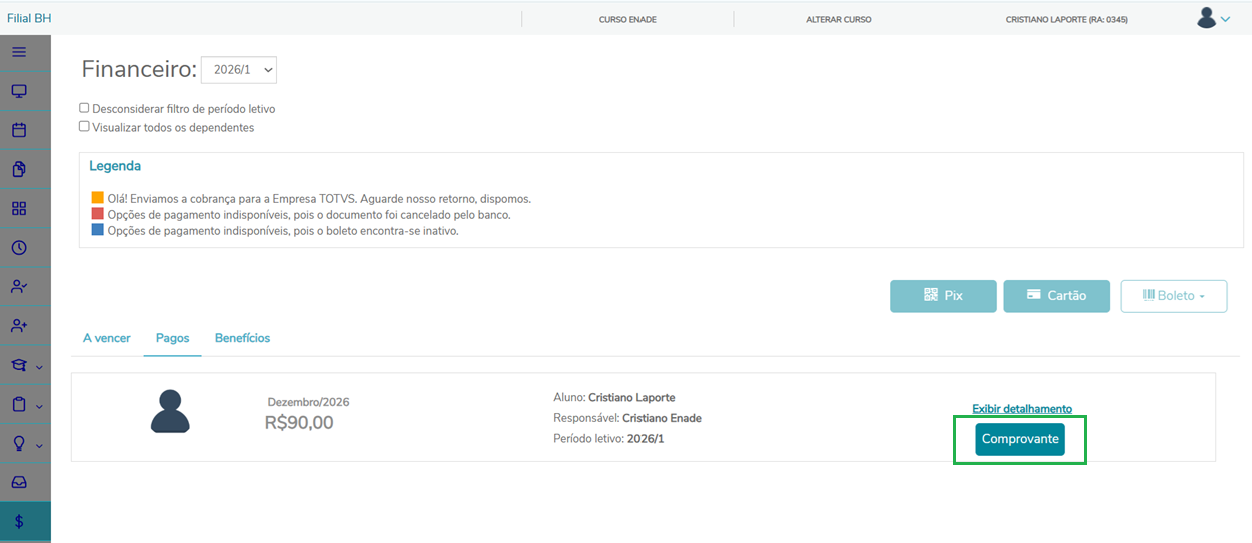
Task: Open the user profile dropdown arrow
Action: [x=1226, y=19]
